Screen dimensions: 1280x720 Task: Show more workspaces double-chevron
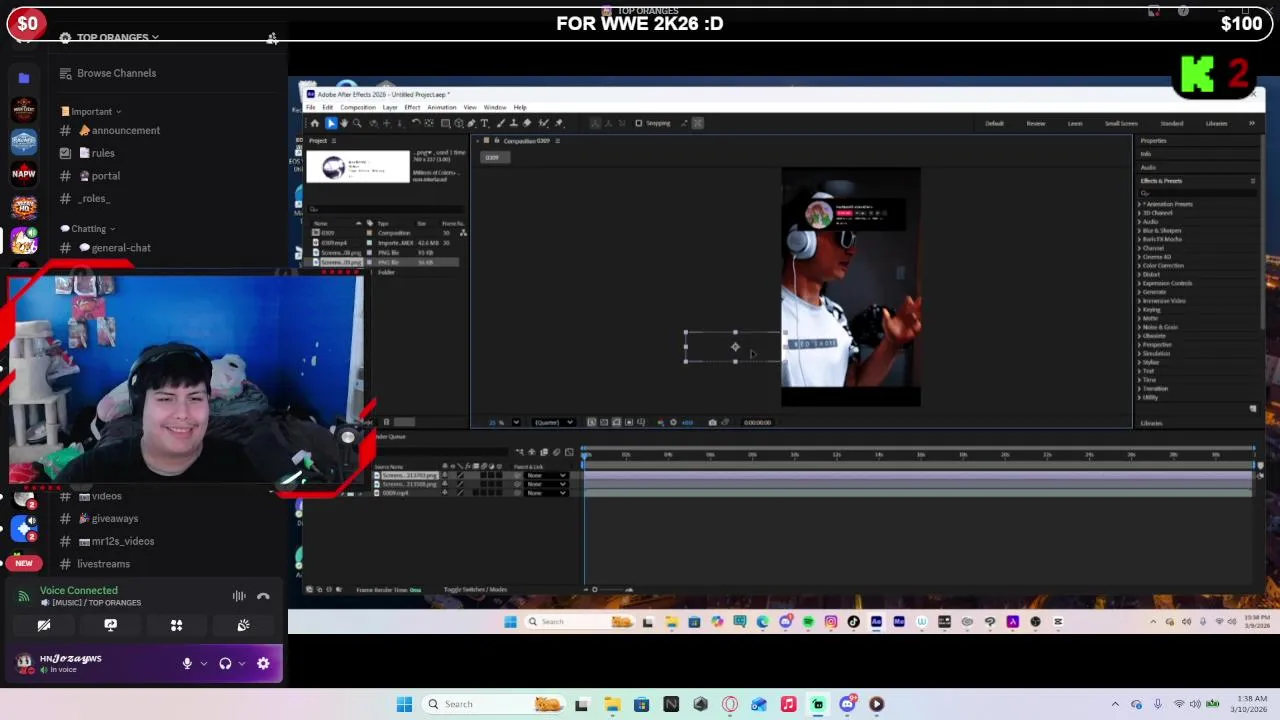point(1251,123)
